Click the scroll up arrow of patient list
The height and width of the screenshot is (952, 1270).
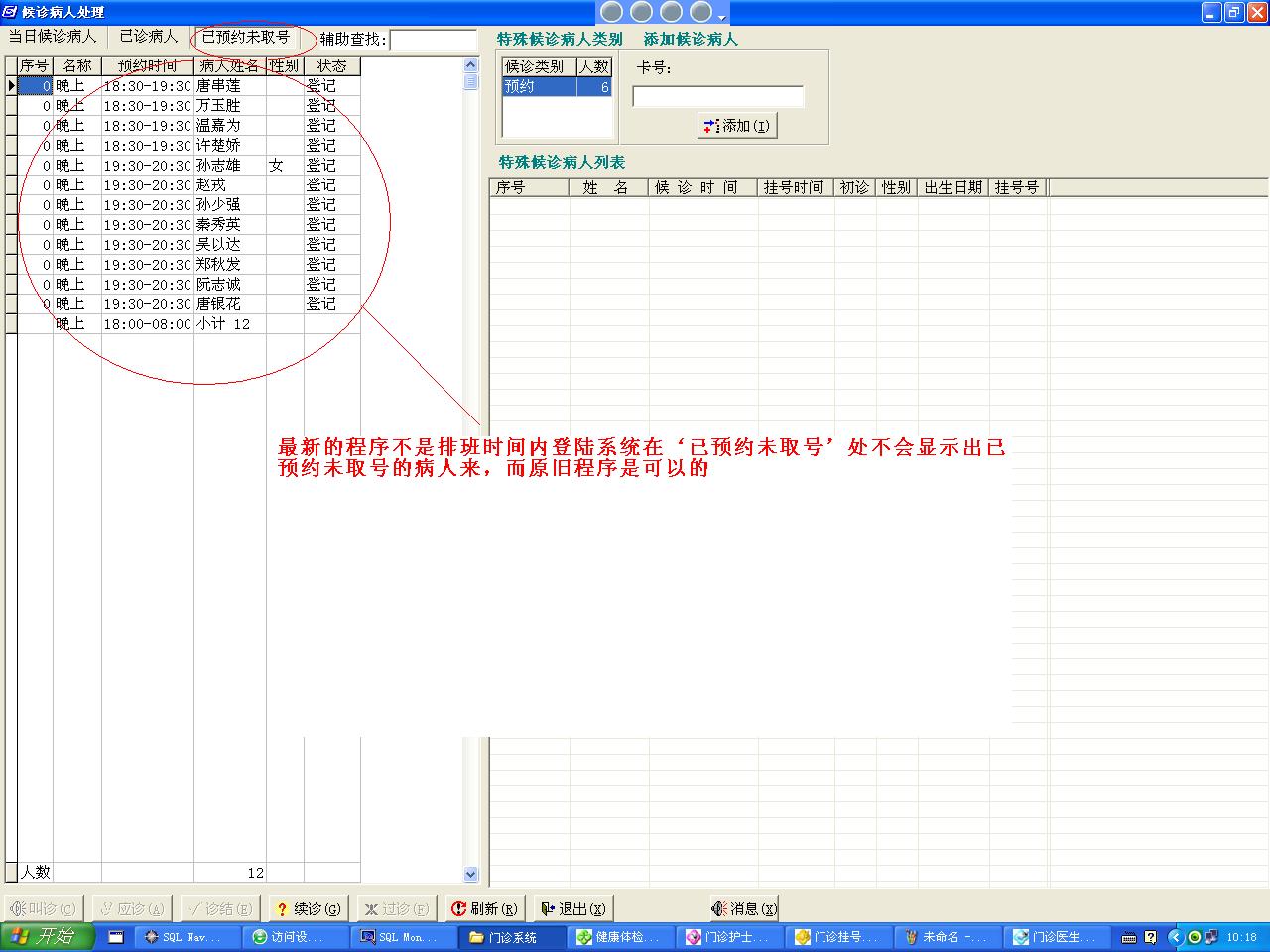point(471,65)
